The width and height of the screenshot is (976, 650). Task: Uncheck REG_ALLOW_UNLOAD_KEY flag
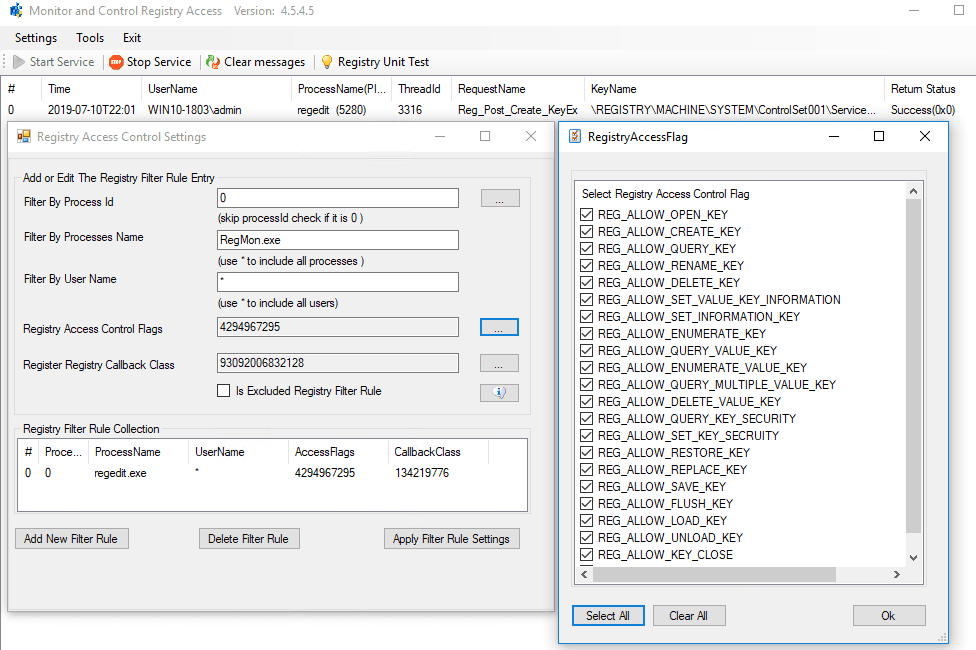586,537
